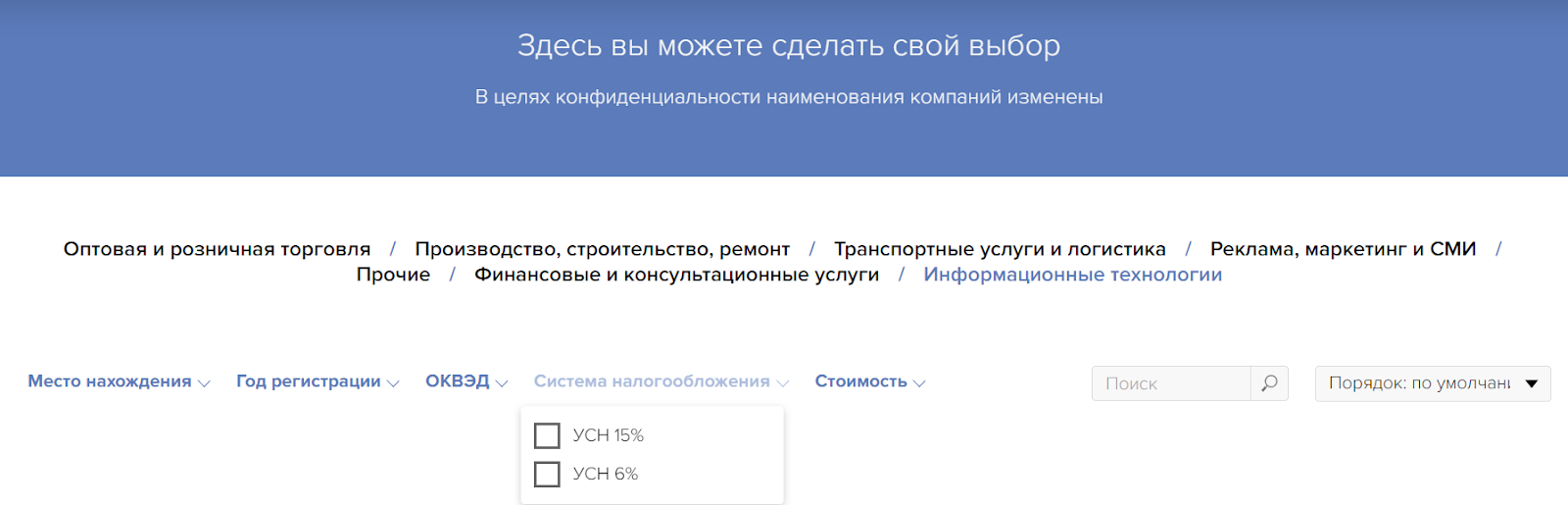1568x505 pixels.
Task: Check the УСН 15% checkbox
Action: point(547,435)
